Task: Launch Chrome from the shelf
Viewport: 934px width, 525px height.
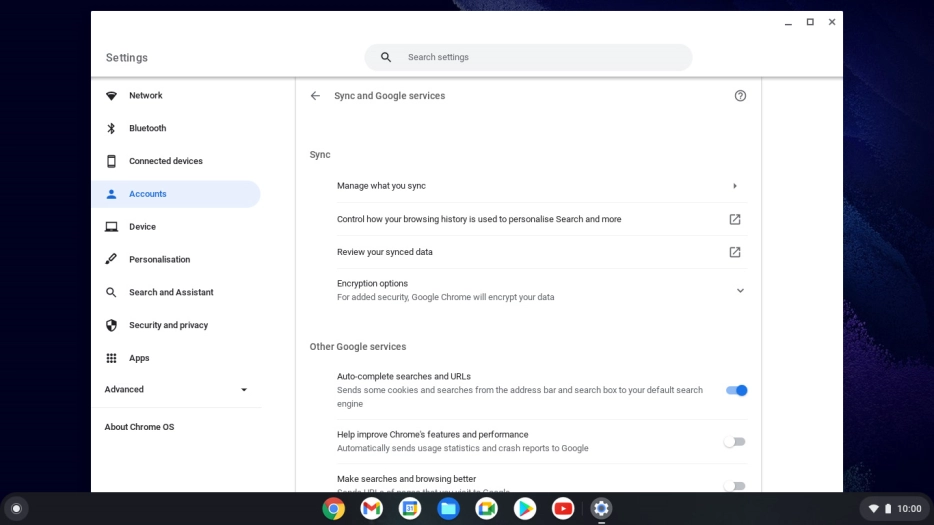Action: pyautogui.click(x=334, y=508)
